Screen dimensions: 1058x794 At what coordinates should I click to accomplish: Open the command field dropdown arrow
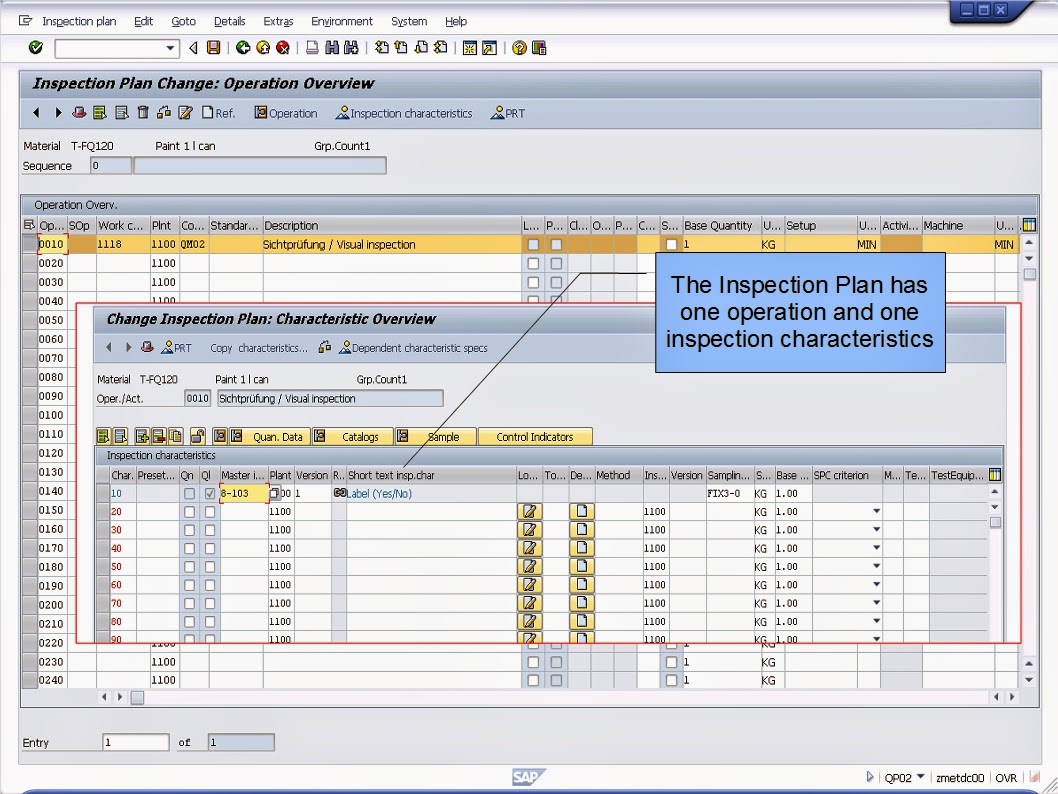click(170, 47)
